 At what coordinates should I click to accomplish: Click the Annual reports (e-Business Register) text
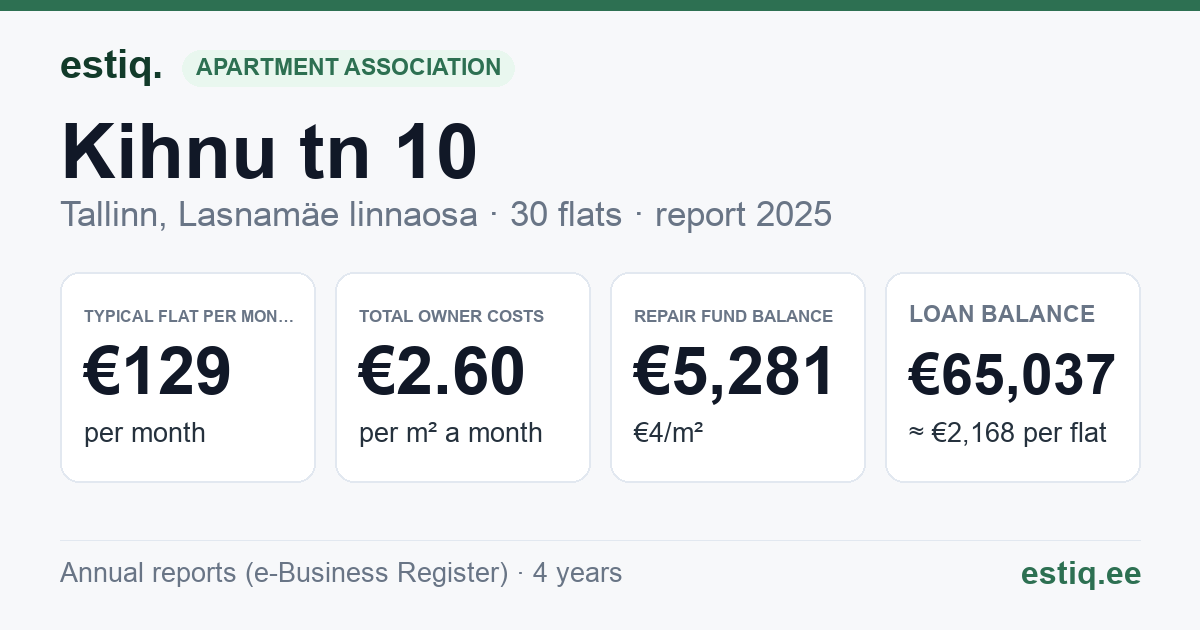point(284,573)
